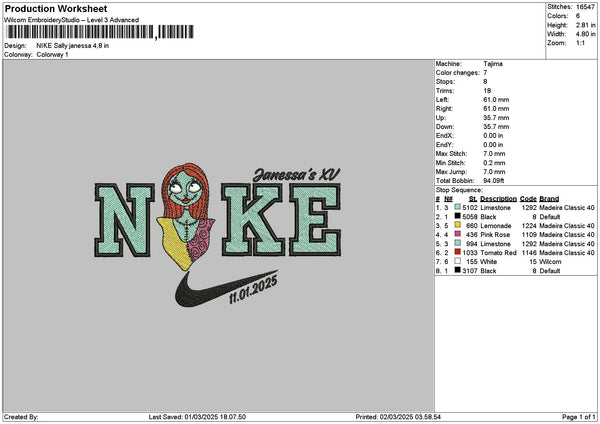Click the Zoom value 1:1
Viewport: 600px width, 424px height.
point(580,43)
